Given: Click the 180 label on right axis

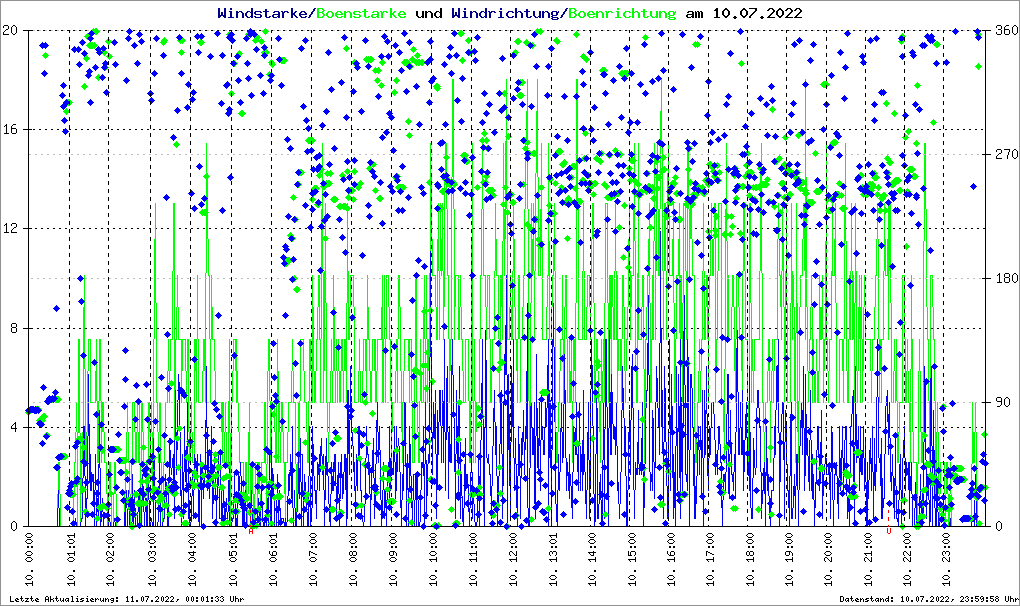Looking at the screenshot, I should pyautogui.click(x=1004, y=279).
